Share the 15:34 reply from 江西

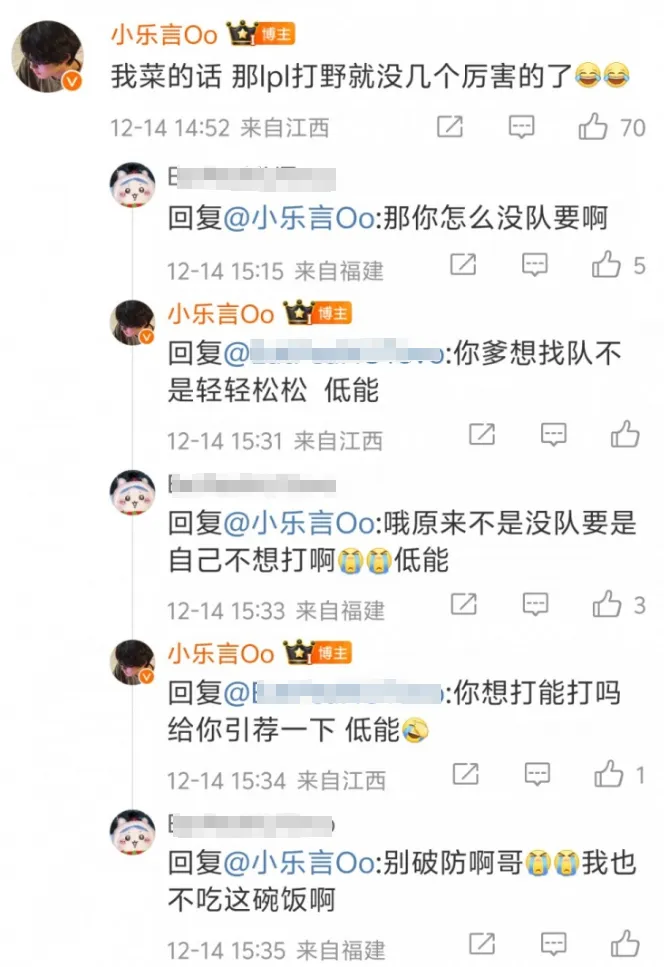click(465, 774)
